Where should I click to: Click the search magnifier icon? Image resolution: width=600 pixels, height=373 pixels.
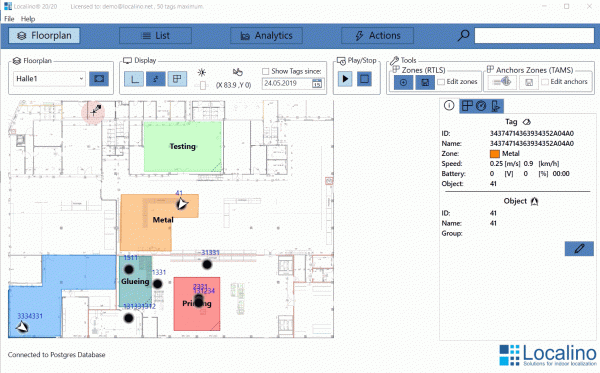pyautogui.click(x=463, y=36)
